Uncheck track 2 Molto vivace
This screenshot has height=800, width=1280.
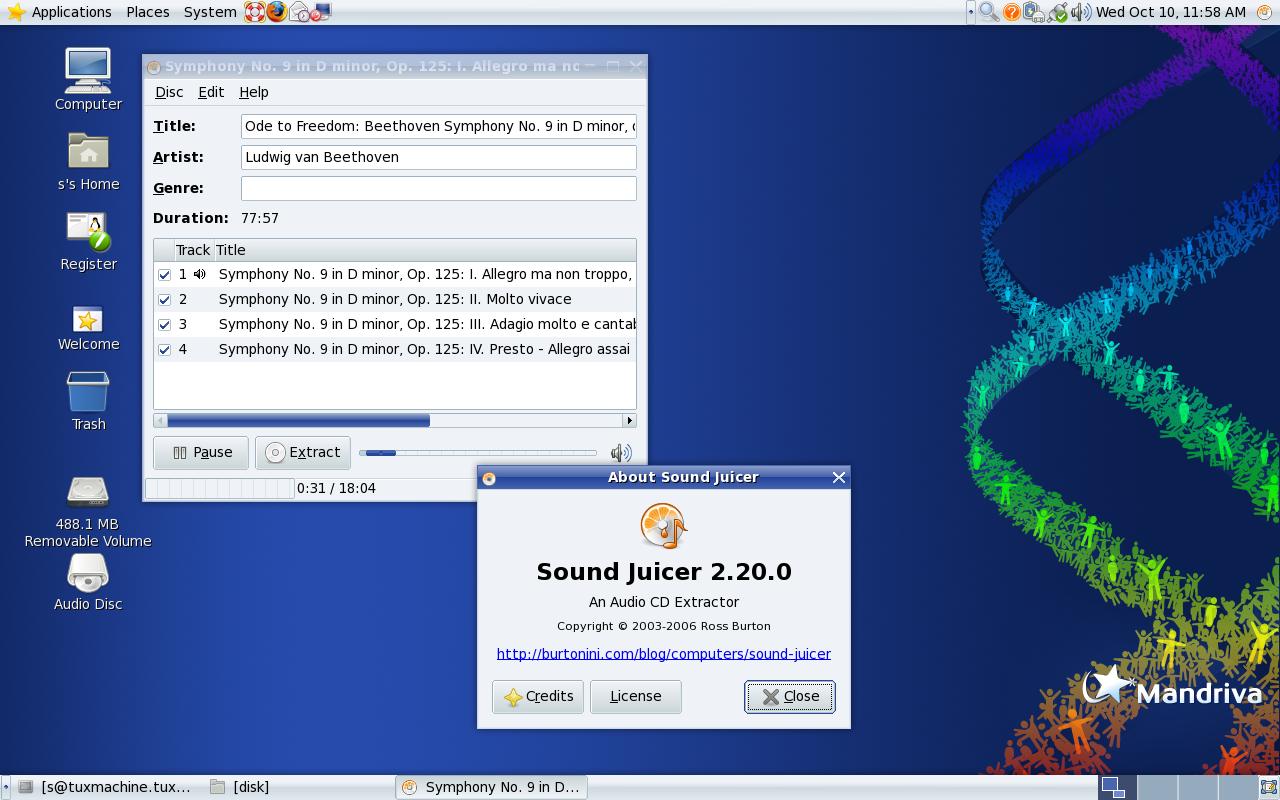tap(164, 299)
